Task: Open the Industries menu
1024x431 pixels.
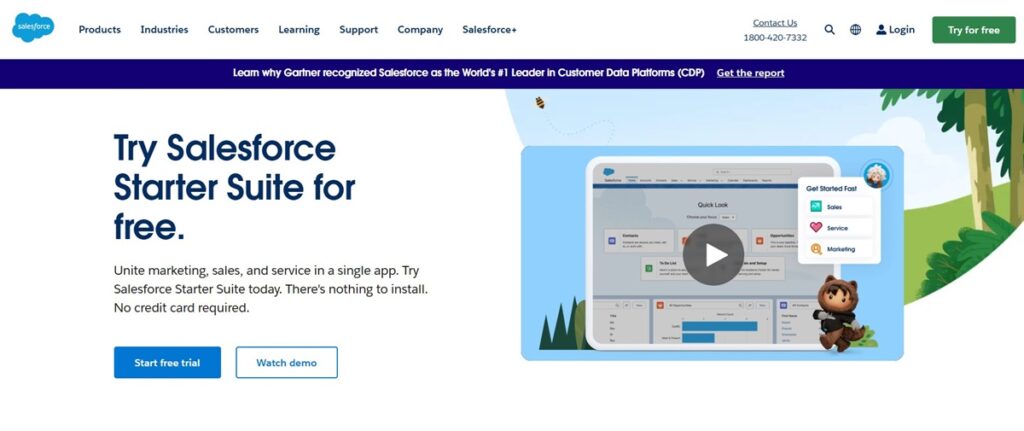Action: (x=164, y=29)
